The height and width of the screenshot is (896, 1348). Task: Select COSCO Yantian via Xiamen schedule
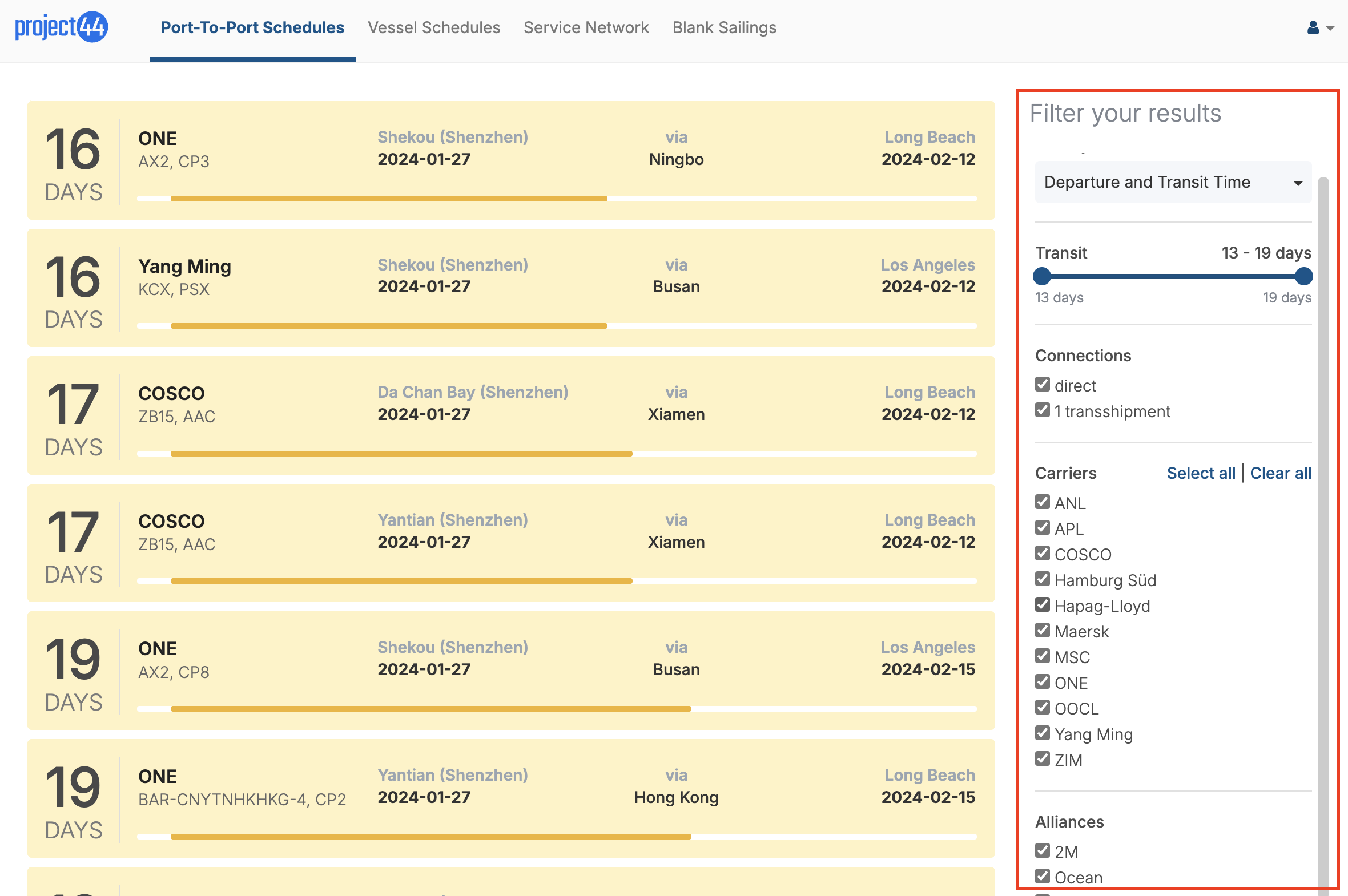pos(510,543)
